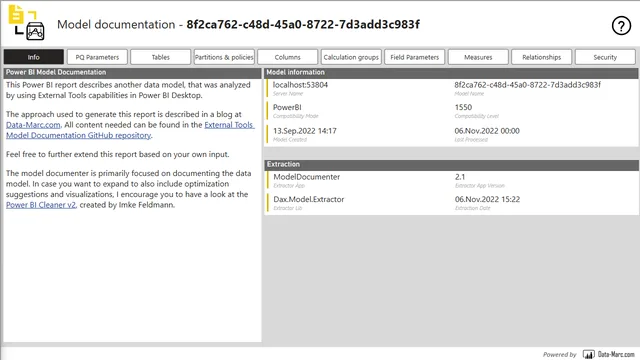Click the GUID in the report title
This screenshot has width=640, height=360.
tap(303, 24)
